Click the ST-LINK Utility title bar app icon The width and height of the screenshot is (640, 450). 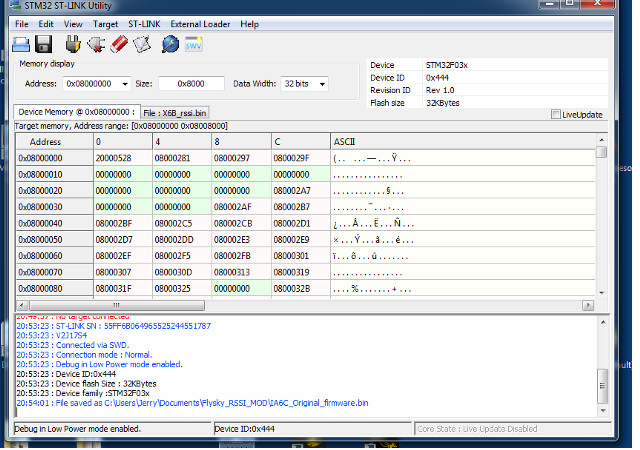[16, 5]
